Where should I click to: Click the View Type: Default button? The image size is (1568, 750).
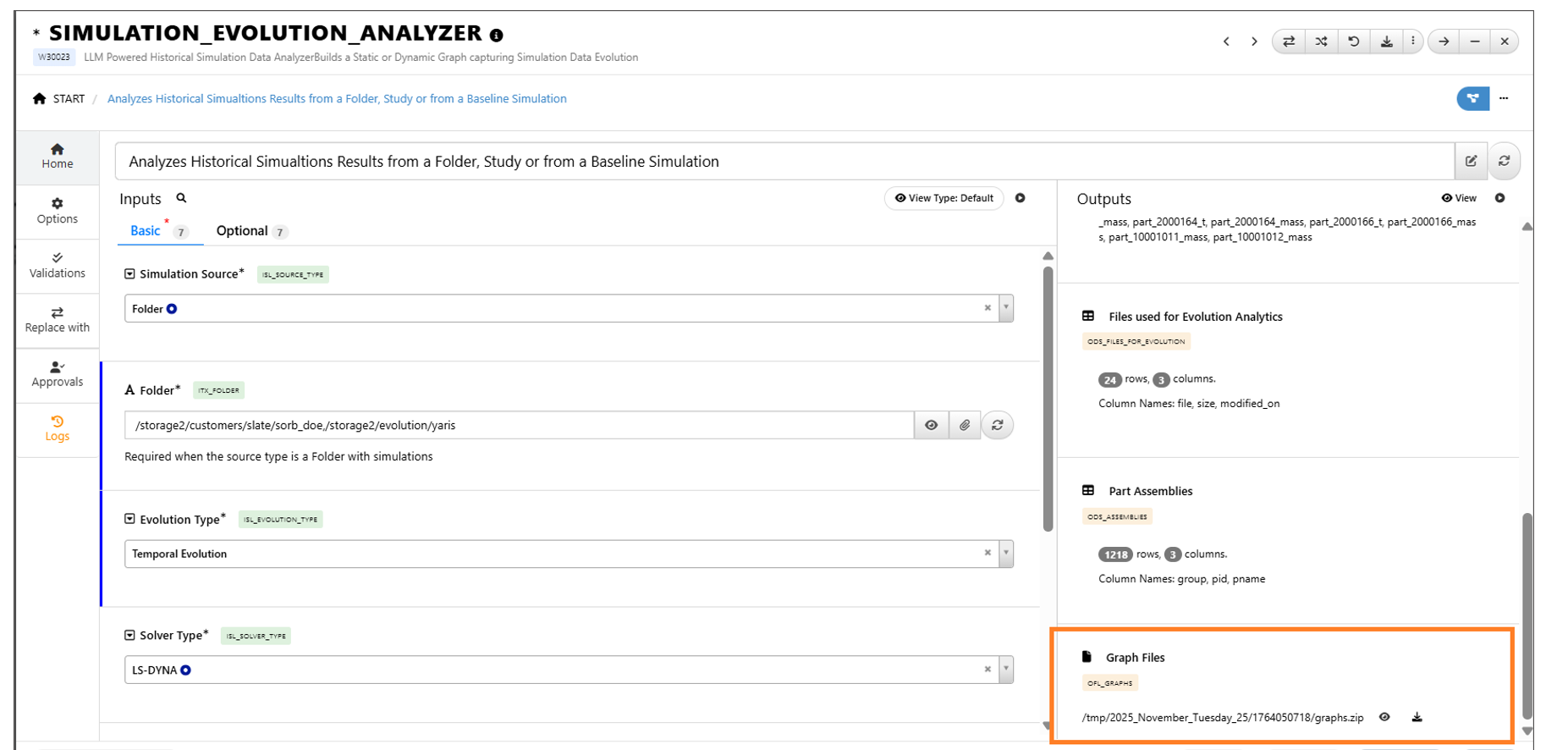[x=944, y=198]
